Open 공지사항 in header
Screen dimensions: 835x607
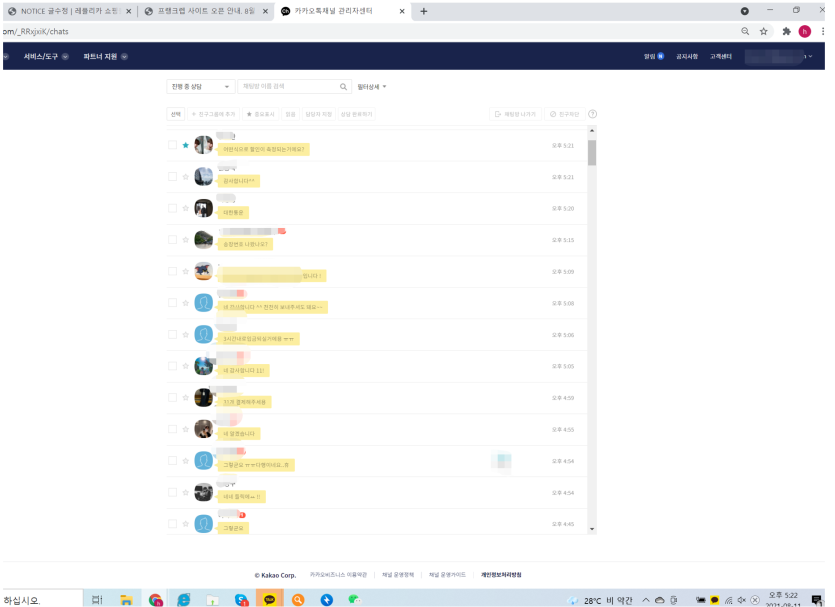[x=687, y=56]
